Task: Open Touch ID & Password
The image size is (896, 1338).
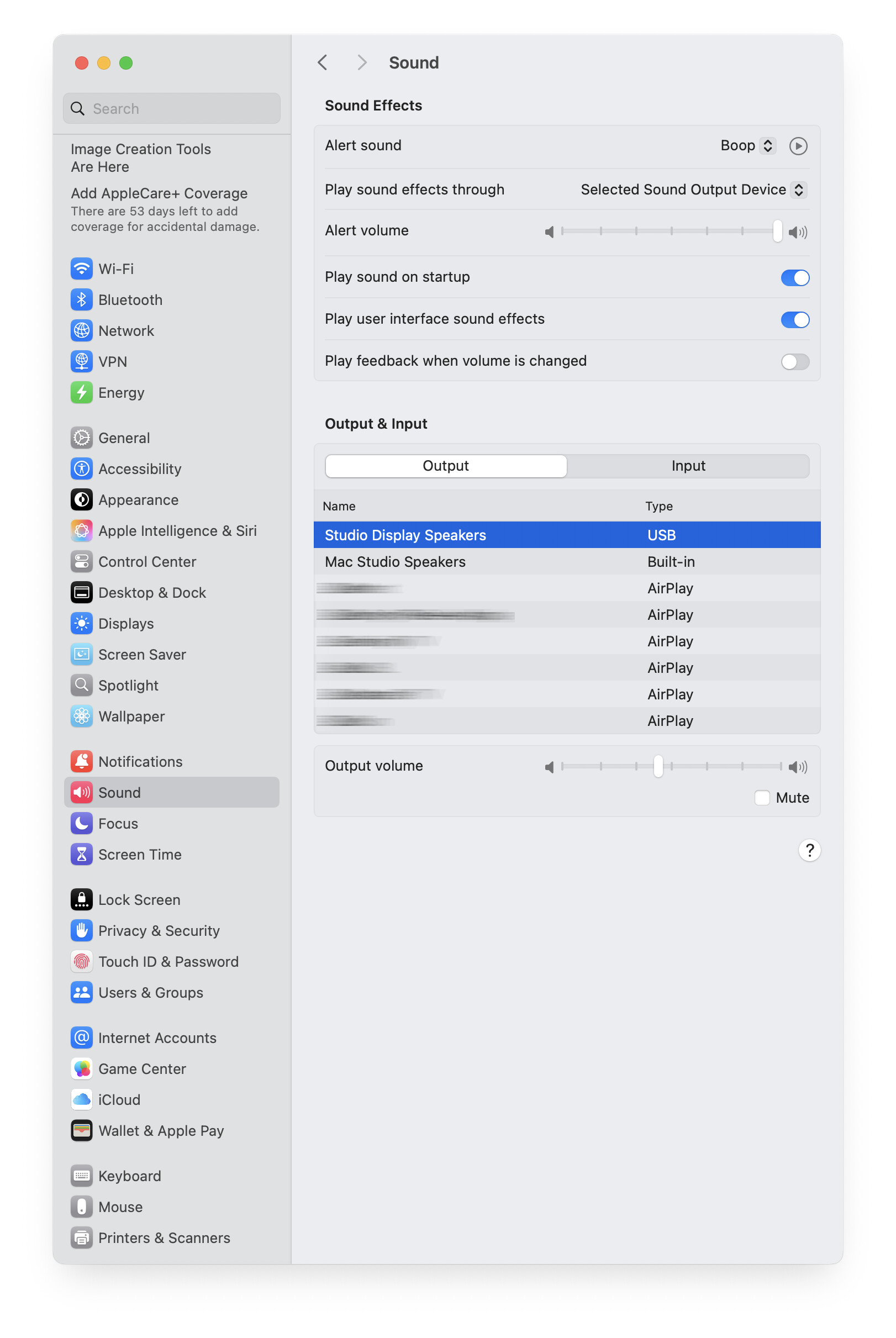Action: pyautogui.click(x=171, y=961)
